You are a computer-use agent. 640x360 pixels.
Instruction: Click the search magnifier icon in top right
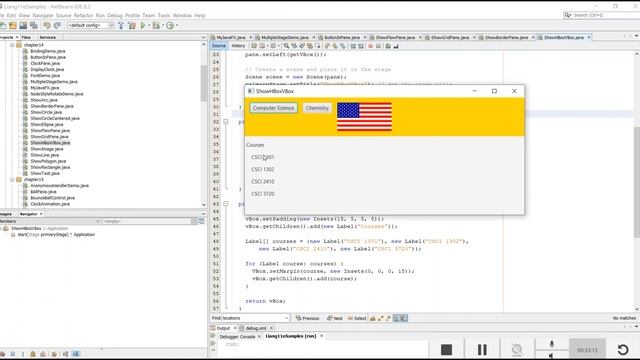pos(567,15)
